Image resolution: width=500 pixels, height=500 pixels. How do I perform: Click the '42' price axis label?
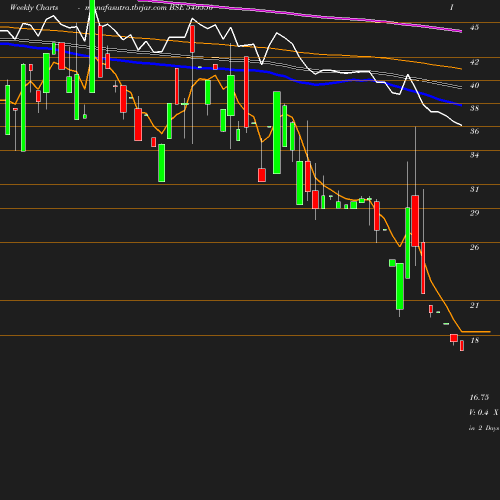[474, 62]
